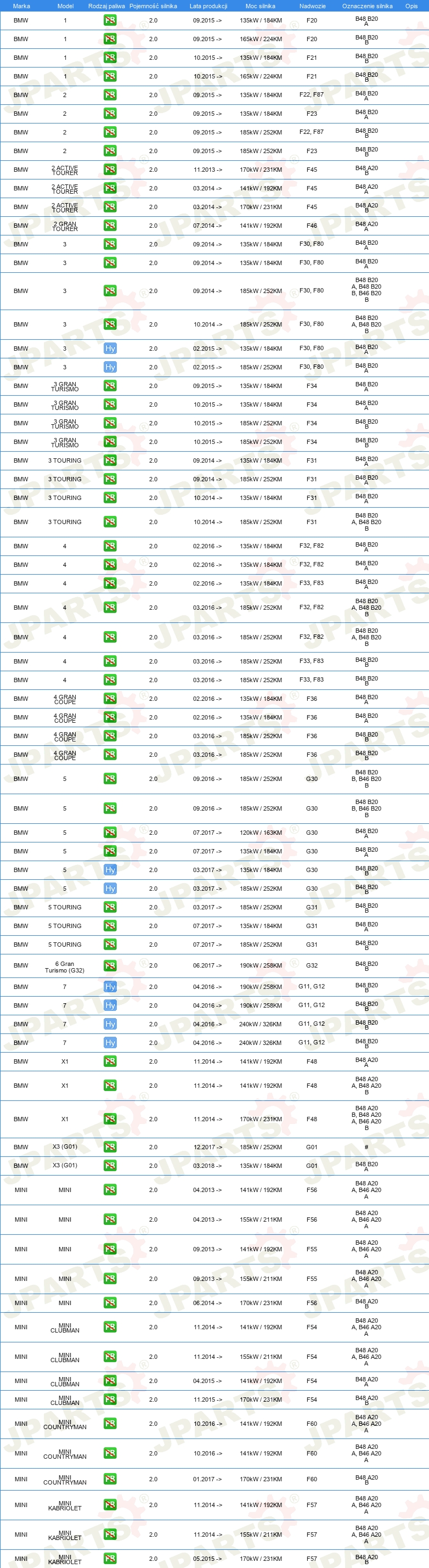The width and height of the screenshot is (429, 1568).
Task: Click fuel icon in MINI Kabriolet 155kW row
Action: [x=110, y=1535]
